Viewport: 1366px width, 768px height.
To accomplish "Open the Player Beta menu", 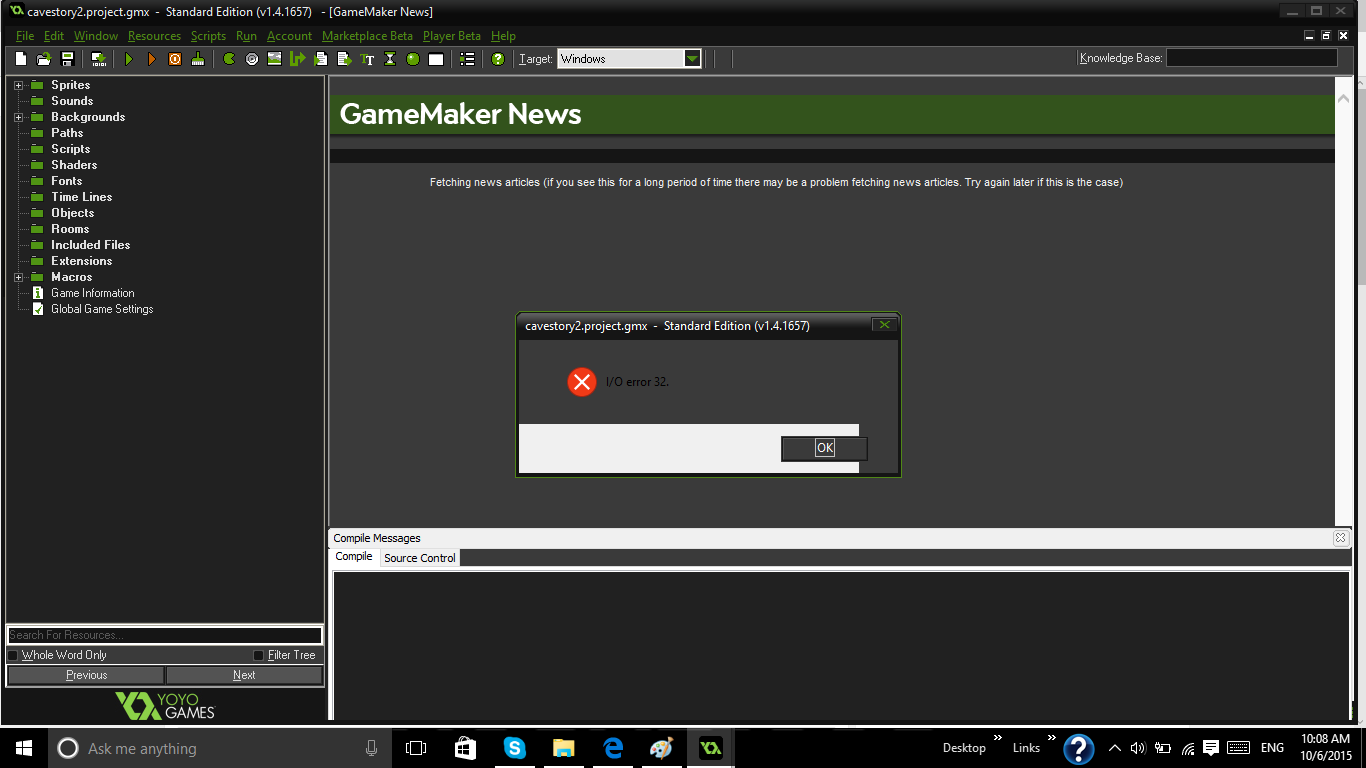I will coord(452,36).
